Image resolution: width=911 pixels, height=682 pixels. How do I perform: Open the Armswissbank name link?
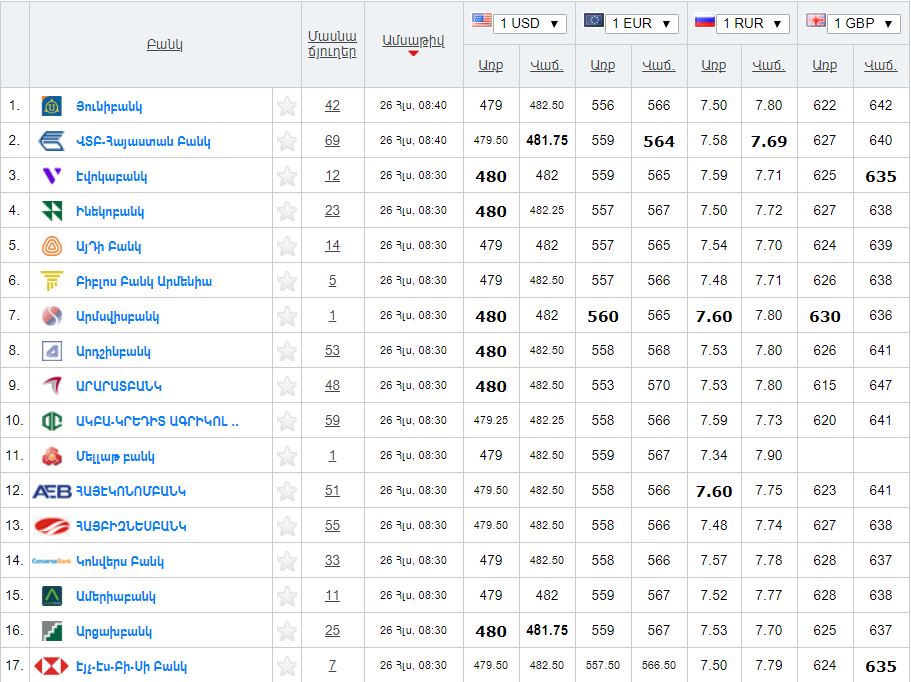click(117, 317)
